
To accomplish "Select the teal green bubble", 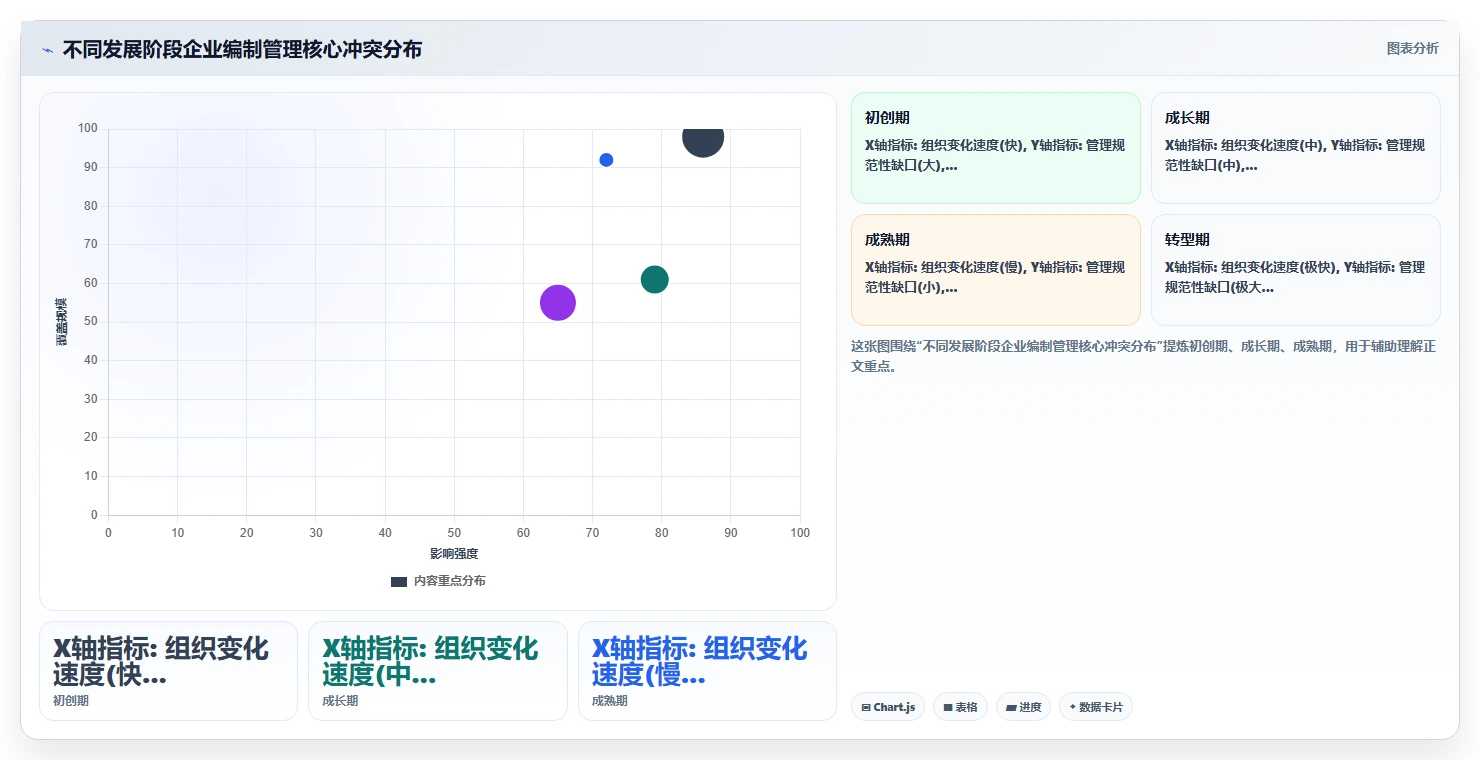I will pyautogui.click(x=654, y=279).
